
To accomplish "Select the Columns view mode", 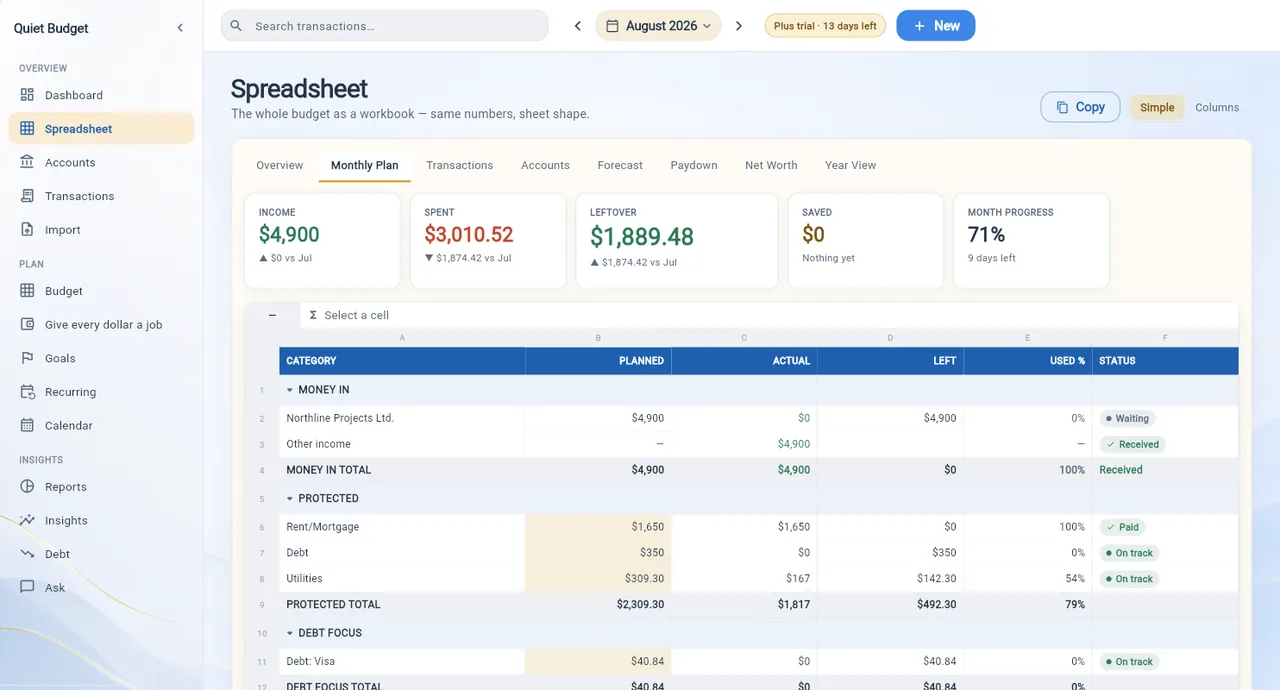I will [x=1217, y=107].
